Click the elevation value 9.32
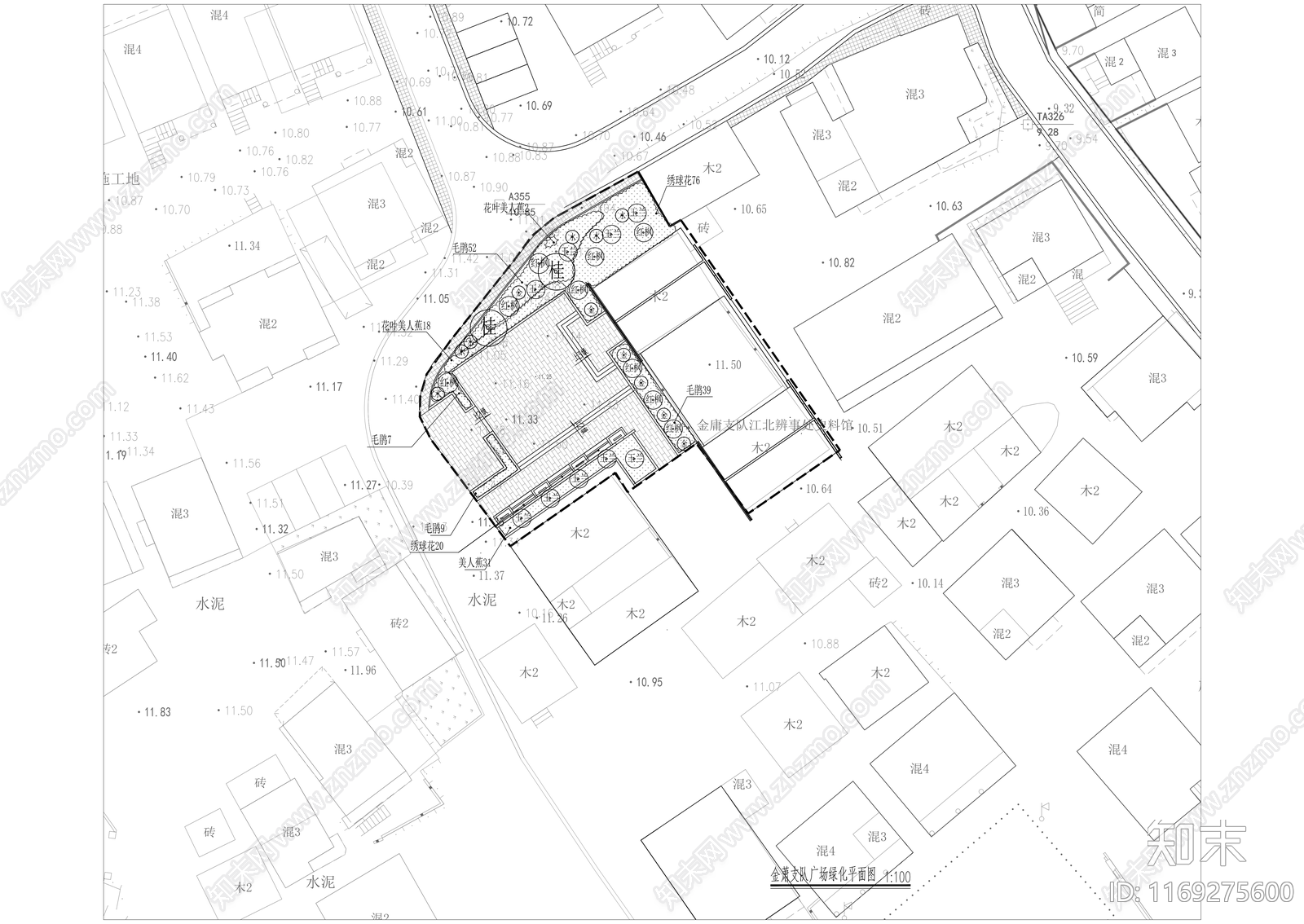This screenshot has height=924, width=1304. click(1064, 108)
